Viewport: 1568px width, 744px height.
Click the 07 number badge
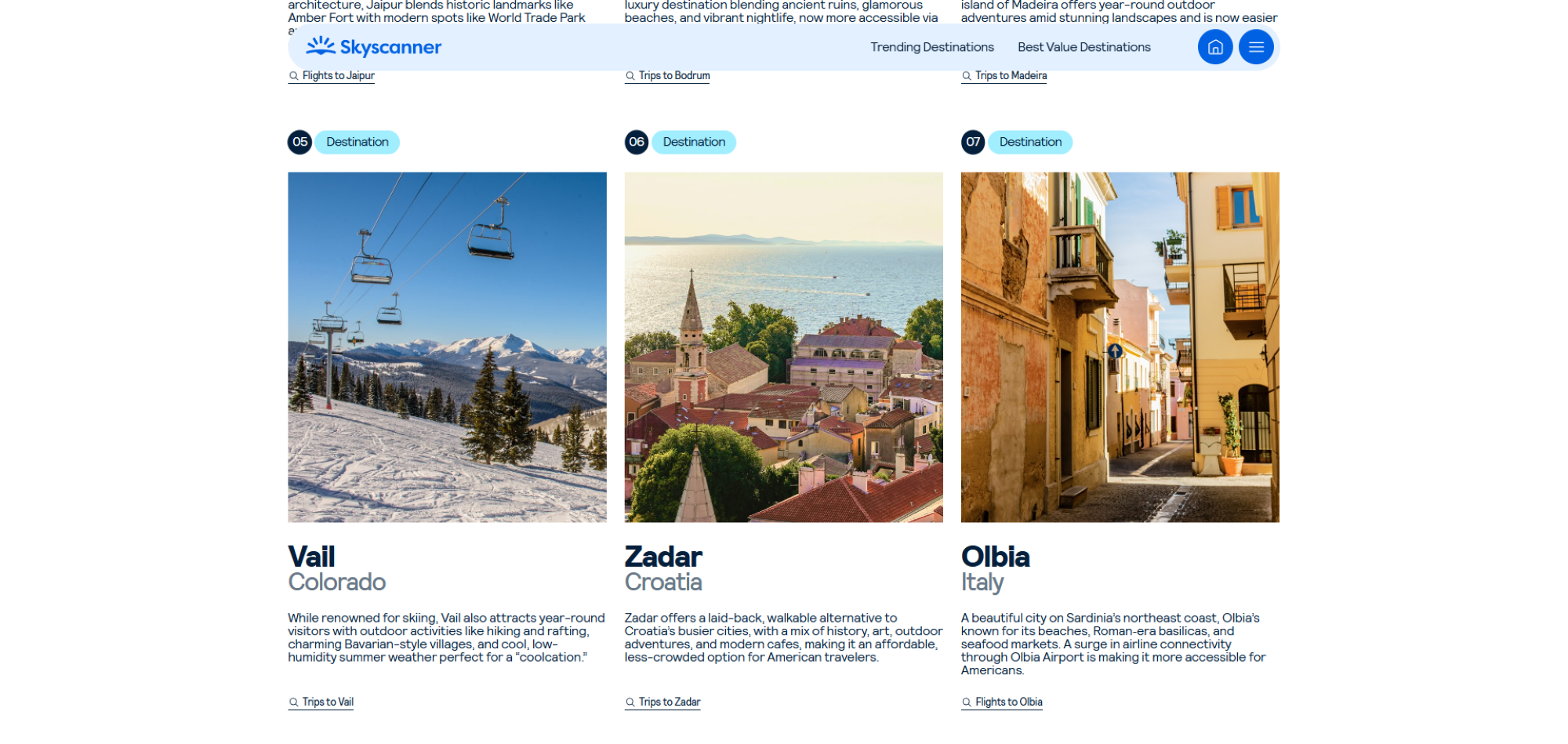tap(973, 142)
